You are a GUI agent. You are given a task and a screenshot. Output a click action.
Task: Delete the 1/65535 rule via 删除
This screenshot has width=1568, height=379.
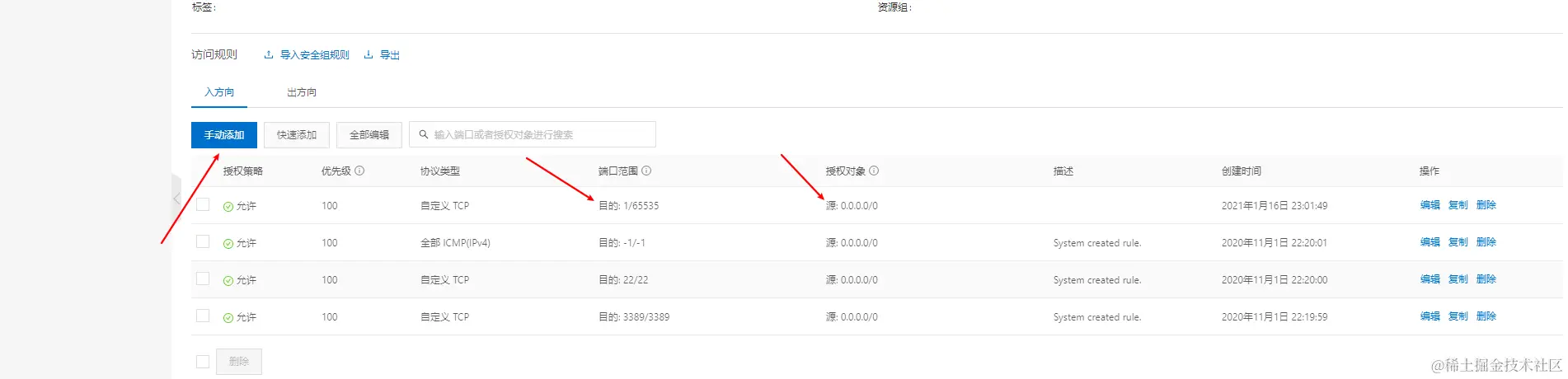point(1486,205)
